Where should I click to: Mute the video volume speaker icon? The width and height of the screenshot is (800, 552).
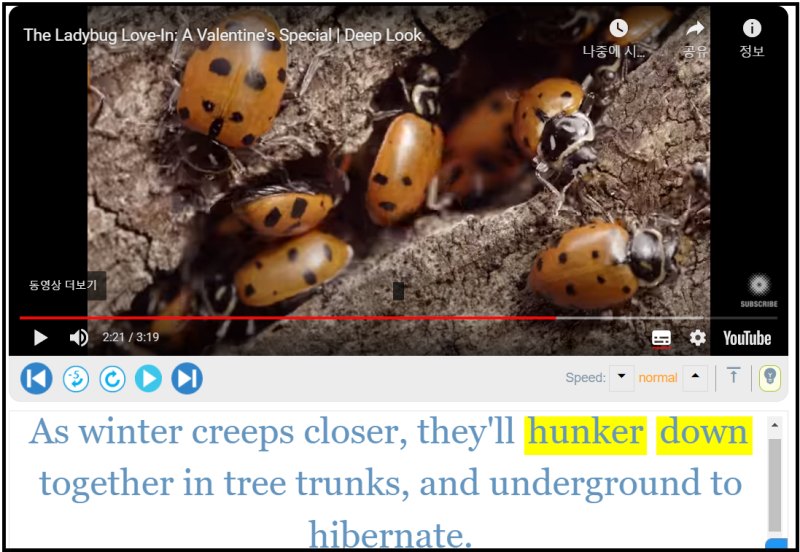79,337
